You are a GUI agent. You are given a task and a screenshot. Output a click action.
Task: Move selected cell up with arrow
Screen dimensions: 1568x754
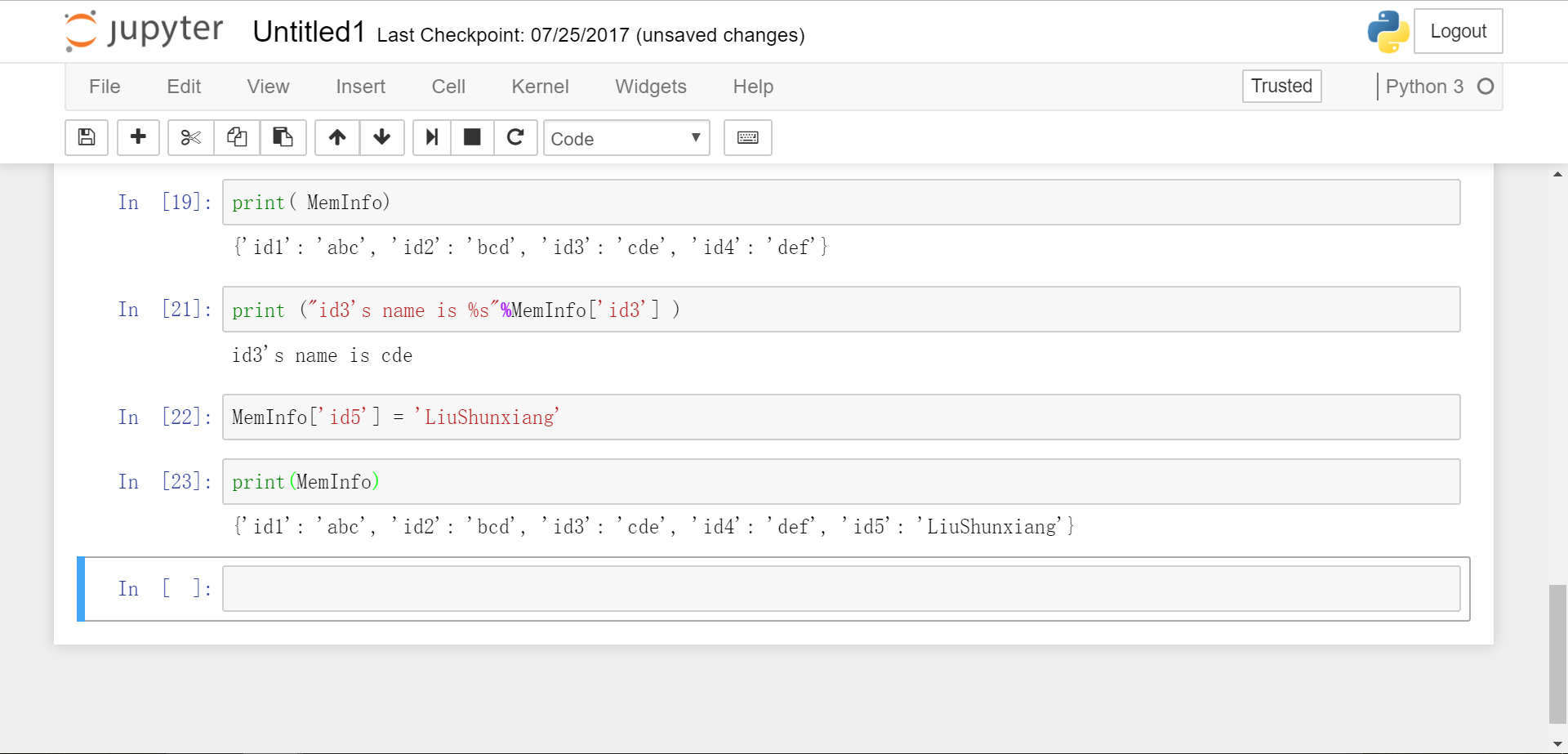tap(337, 137)
